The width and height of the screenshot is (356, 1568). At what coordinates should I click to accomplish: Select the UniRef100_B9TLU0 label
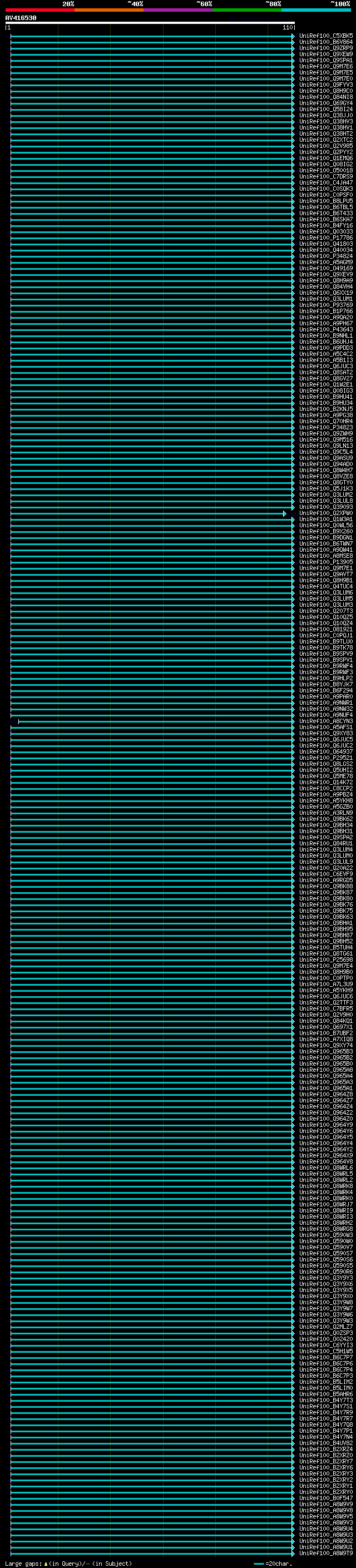coord(326,642)
